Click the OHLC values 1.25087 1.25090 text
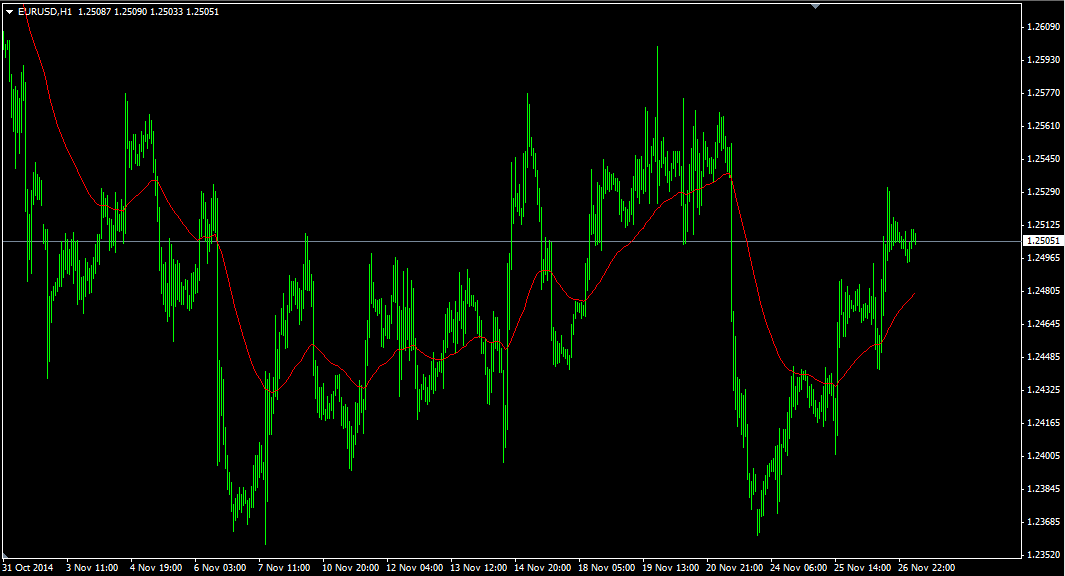The width and height of the screenshot is (1065, 576). [112, 12]
